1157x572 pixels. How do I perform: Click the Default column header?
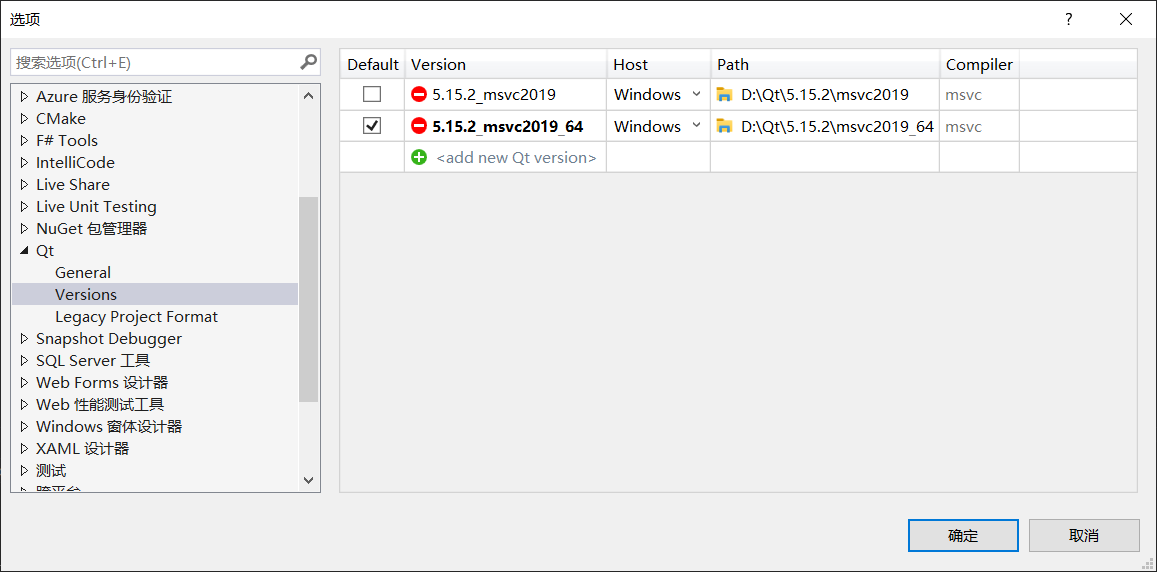point(373,64)
